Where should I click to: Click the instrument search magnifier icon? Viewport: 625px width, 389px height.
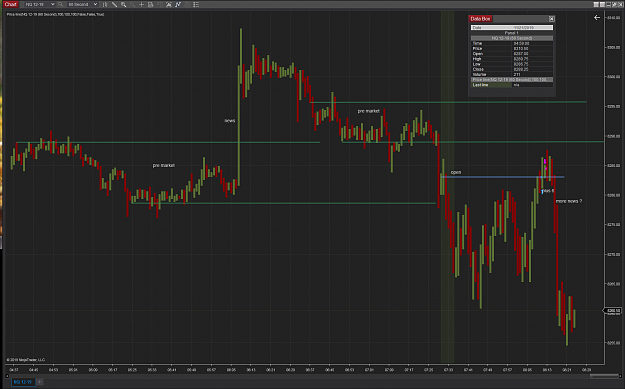pyautogui.click(x=61, y=4)
